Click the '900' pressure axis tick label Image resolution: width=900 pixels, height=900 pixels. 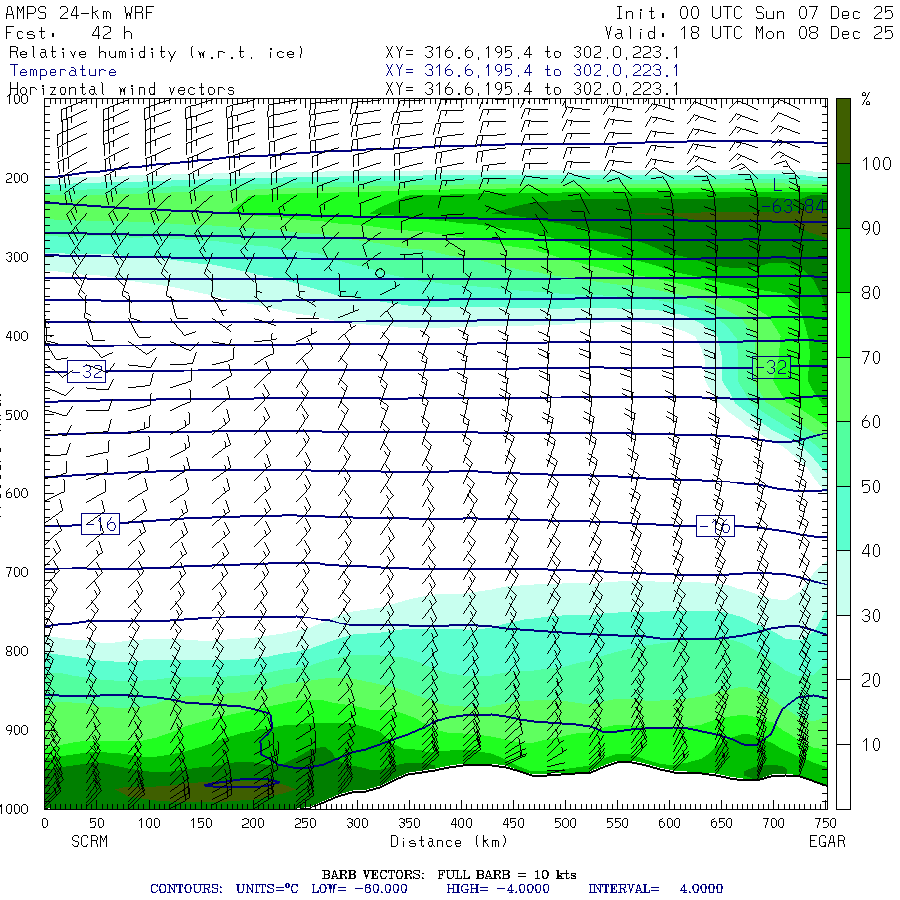pos(17,730)
